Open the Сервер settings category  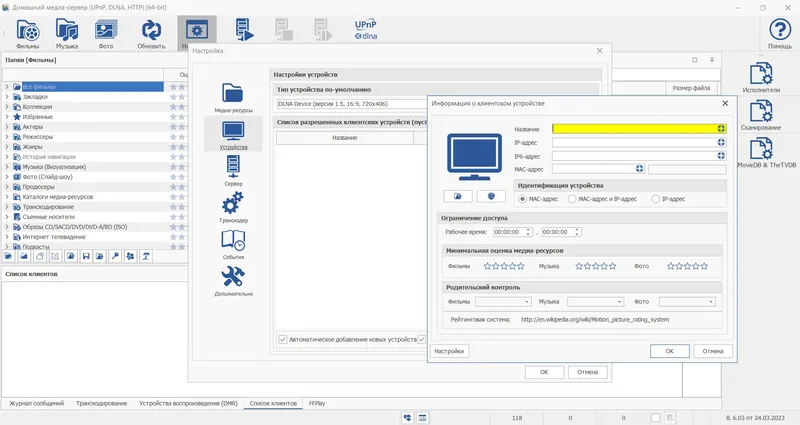[232, 170]
